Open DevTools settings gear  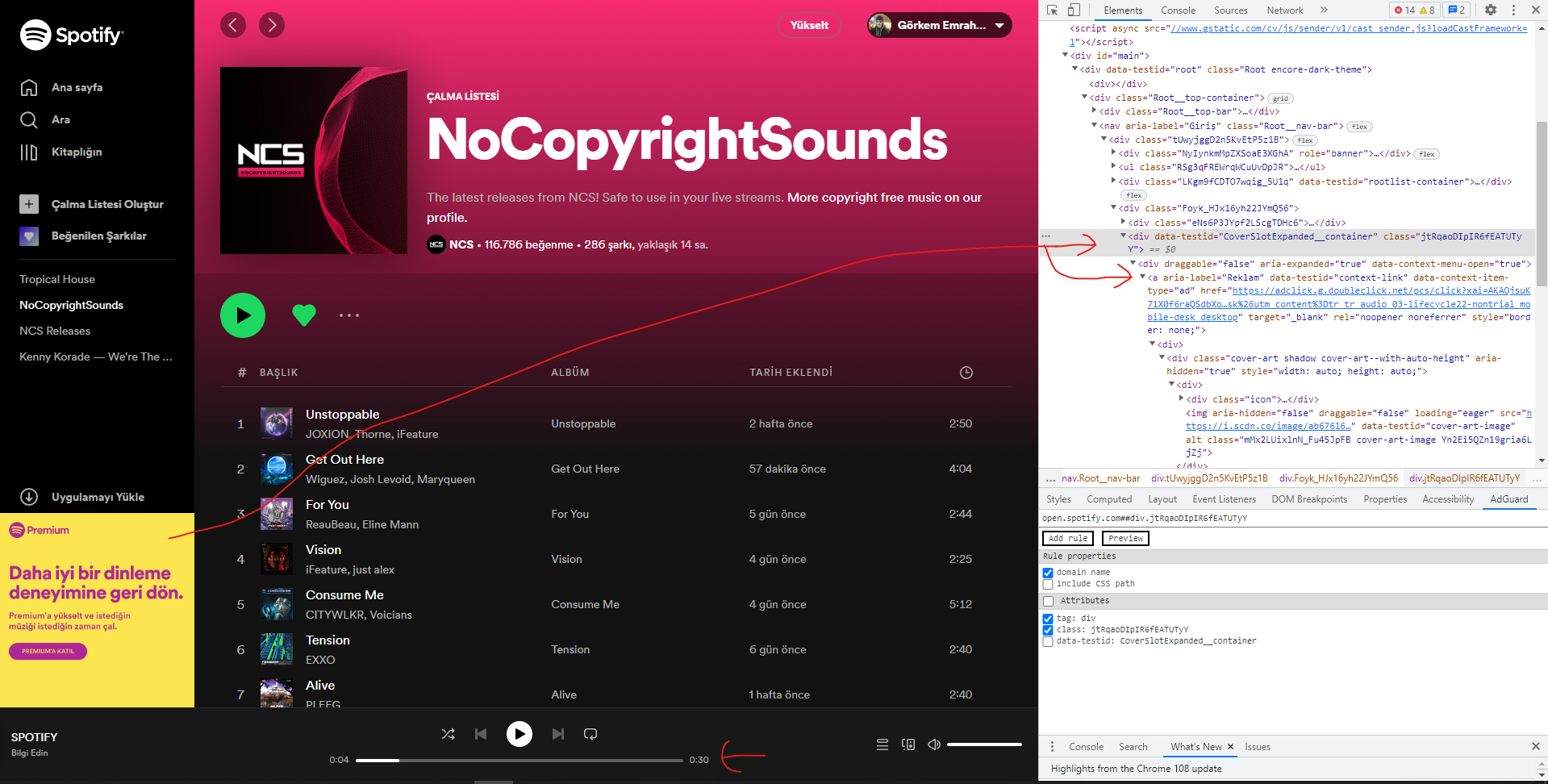point(1491,10)
